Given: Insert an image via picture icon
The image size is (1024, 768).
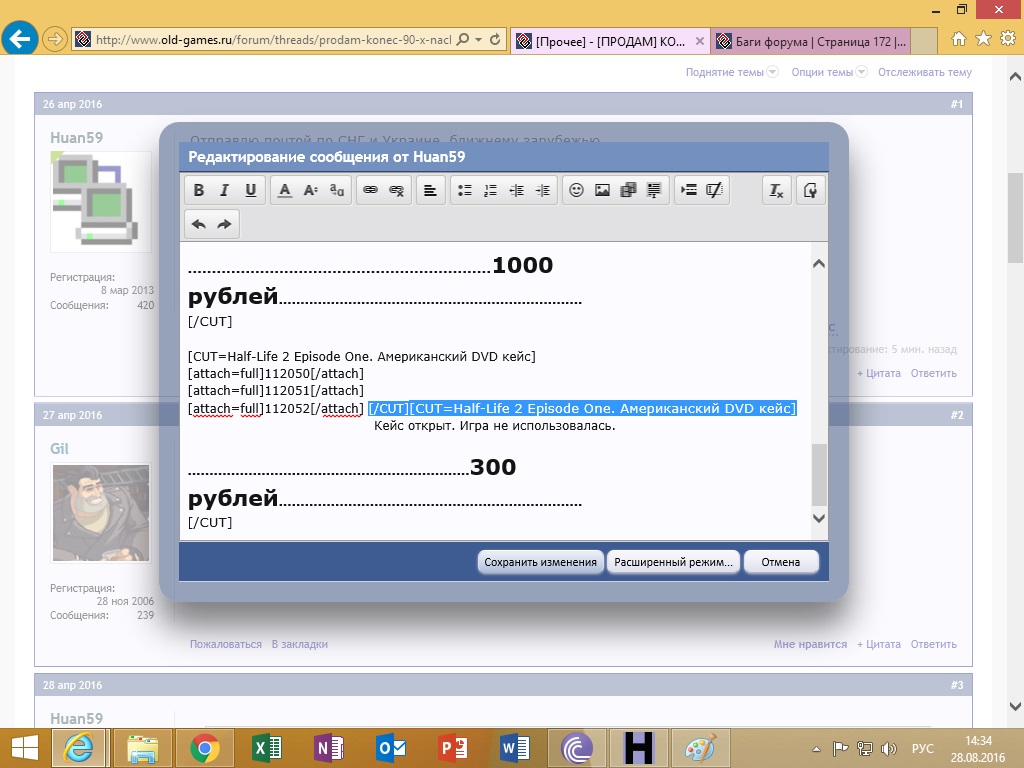Looking at the screenshot, I should pyautogui.click(x=602, y=190).
